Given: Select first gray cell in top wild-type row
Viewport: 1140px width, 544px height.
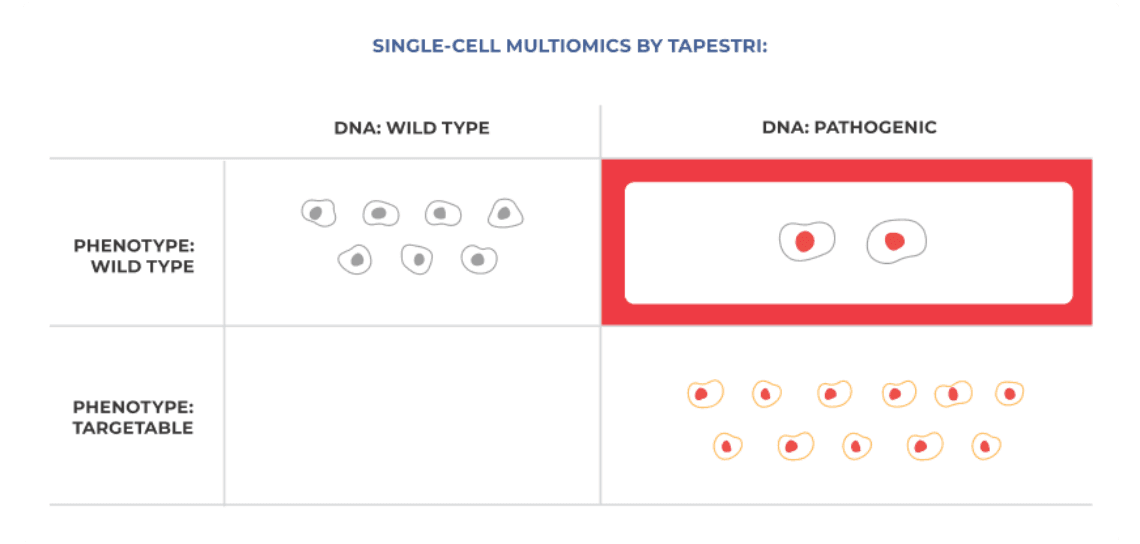Looking at the screenshot, I should click(x=318, y=212).
